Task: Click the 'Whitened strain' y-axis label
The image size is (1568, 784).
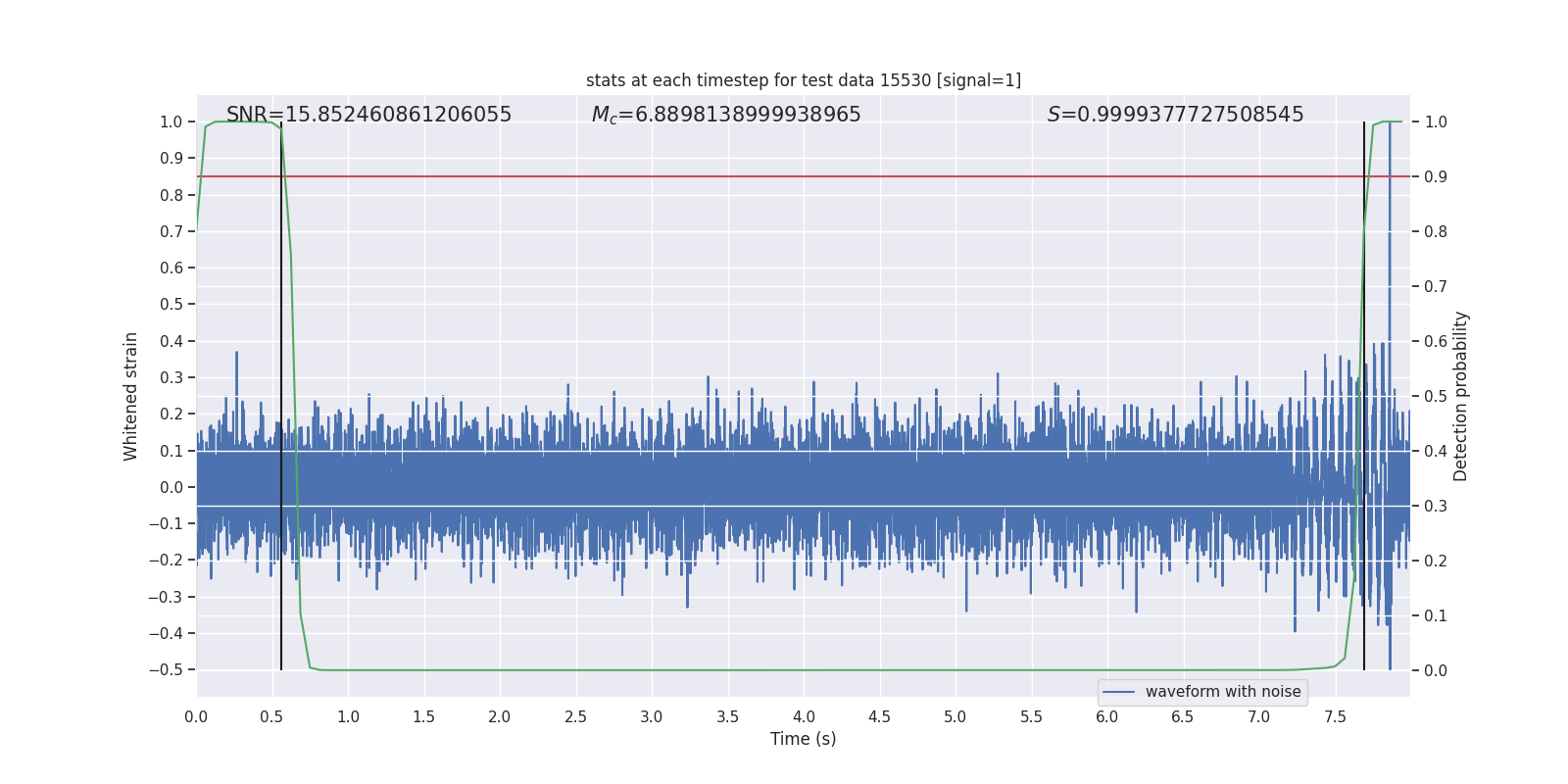Action: 131,396
